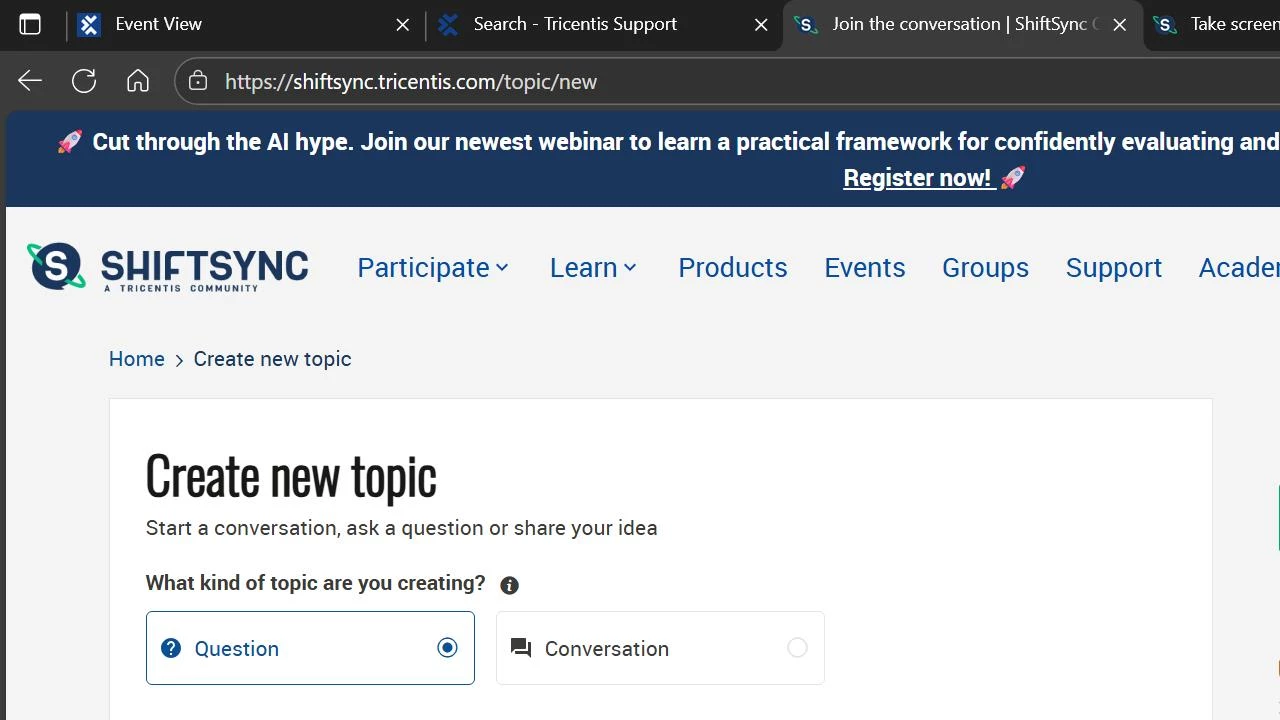The height and width of the screenshot is (720, 1280).
Task: Click the question mark icon in Question card
Action: [171, 648]
